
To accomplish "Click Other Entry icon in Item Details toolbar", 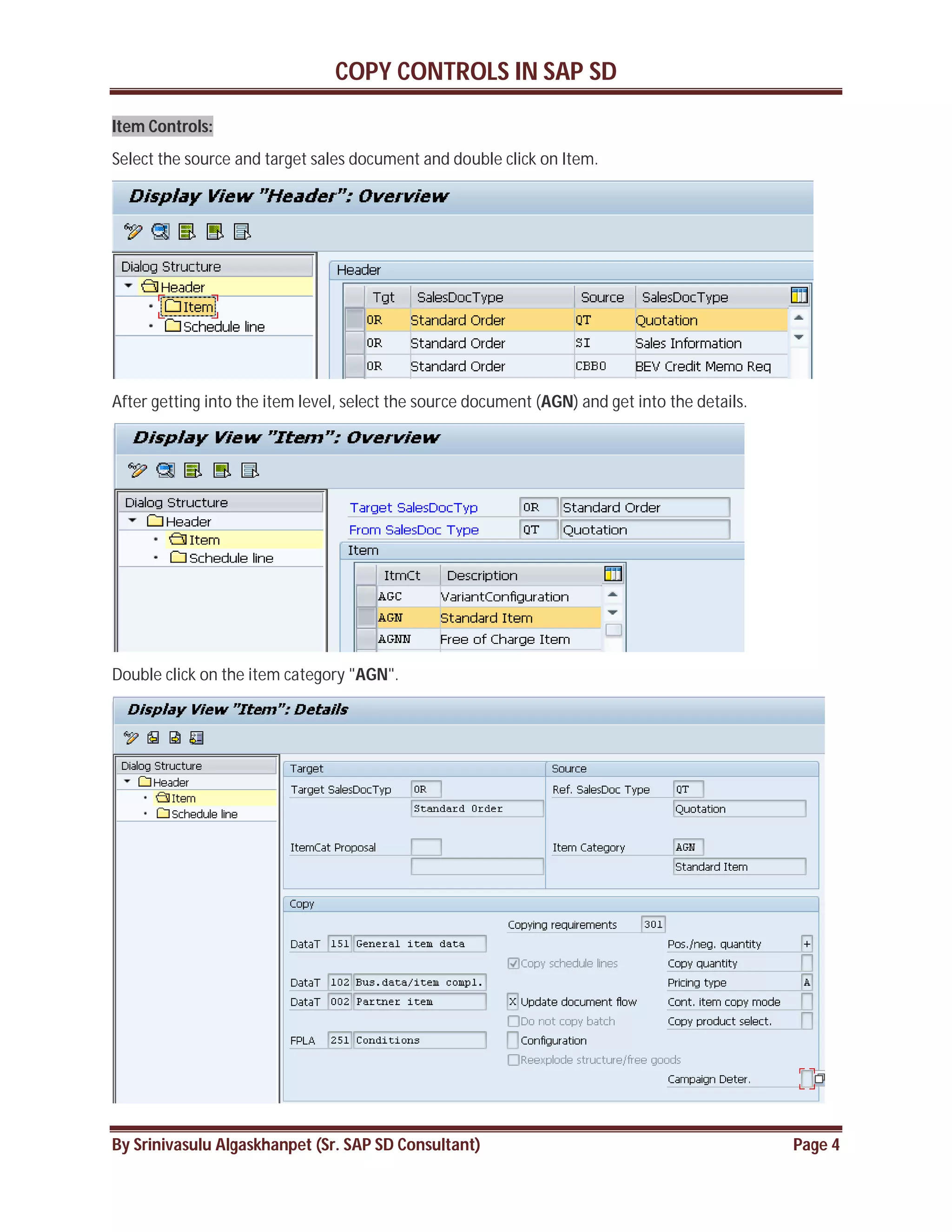I will 196,737.
